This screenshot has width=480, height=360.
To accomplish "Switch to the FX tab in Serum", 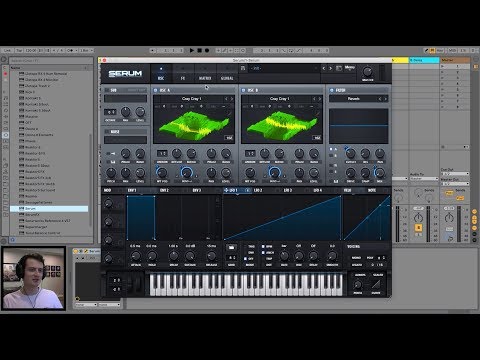I will (183, 73).
